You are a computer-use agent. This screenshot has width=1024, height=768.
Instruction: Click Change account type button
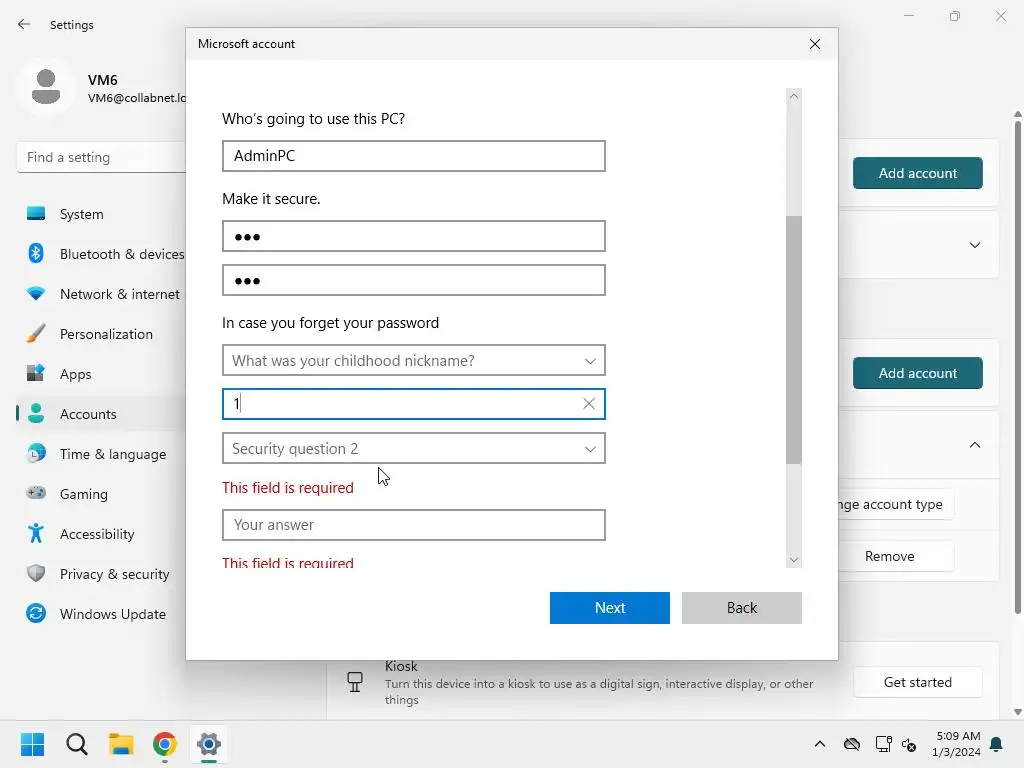(x=896, y=505)
